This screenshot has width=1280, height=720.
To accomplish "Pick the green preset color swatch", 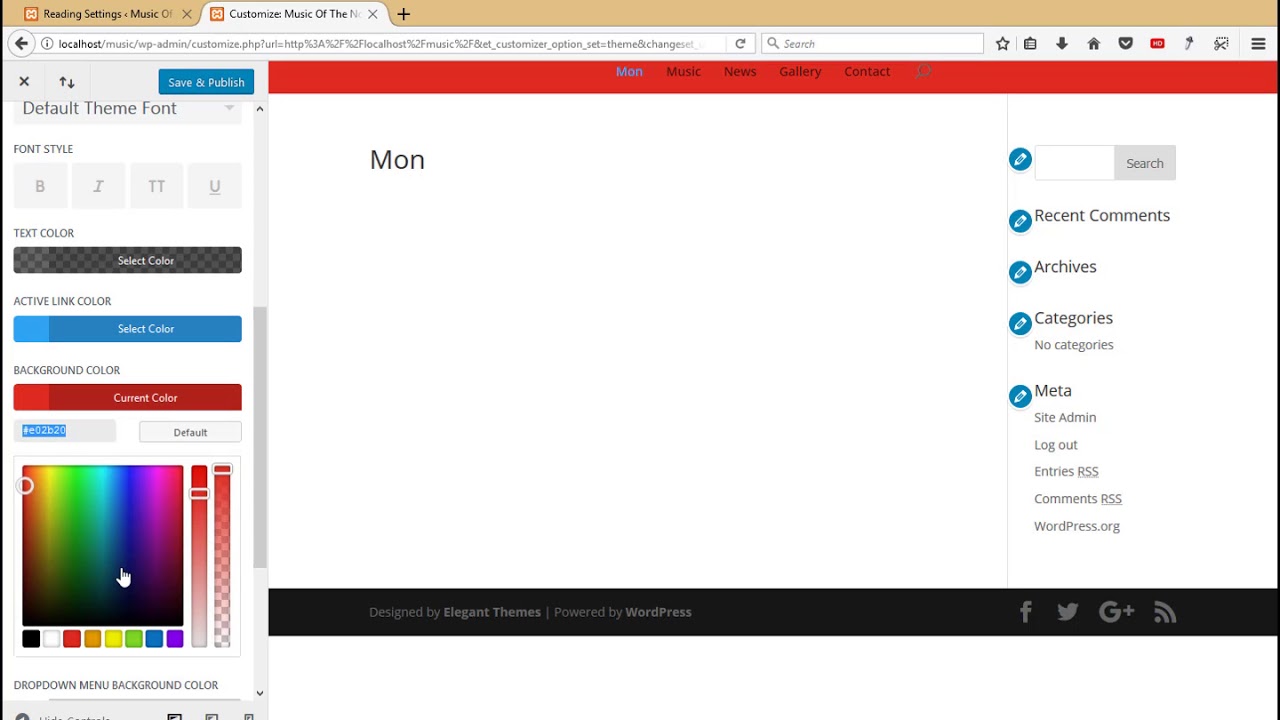I will coord(134,638).
